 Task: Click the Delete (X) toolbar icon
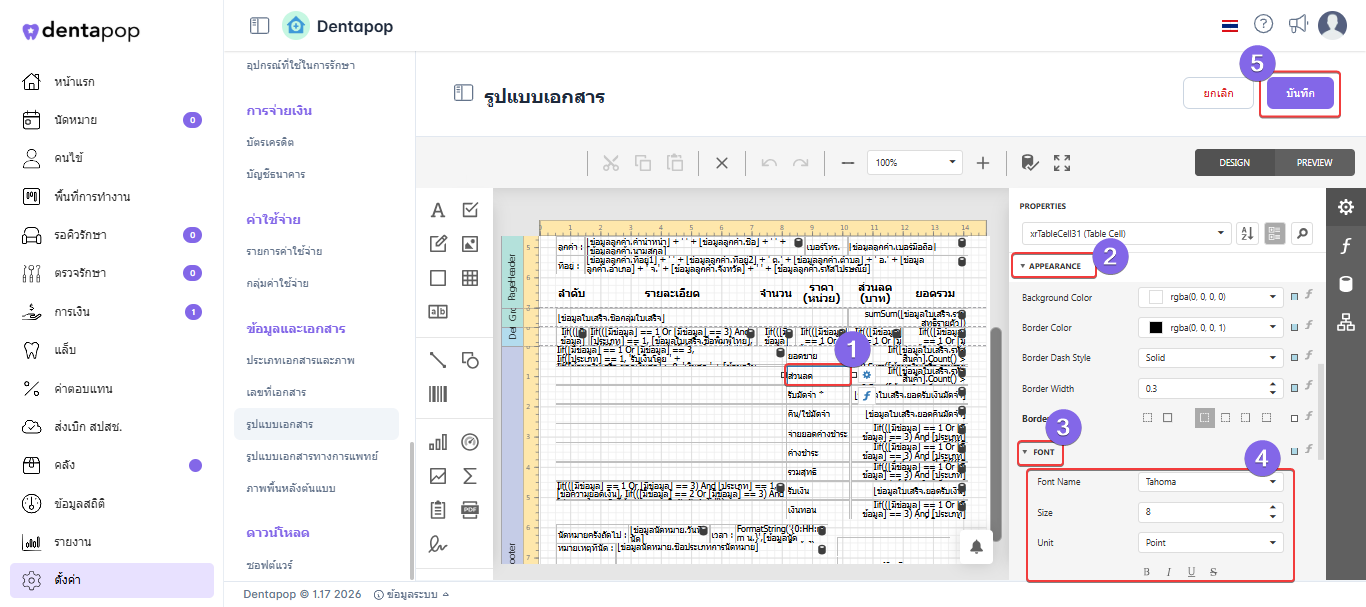click(722, 163)
